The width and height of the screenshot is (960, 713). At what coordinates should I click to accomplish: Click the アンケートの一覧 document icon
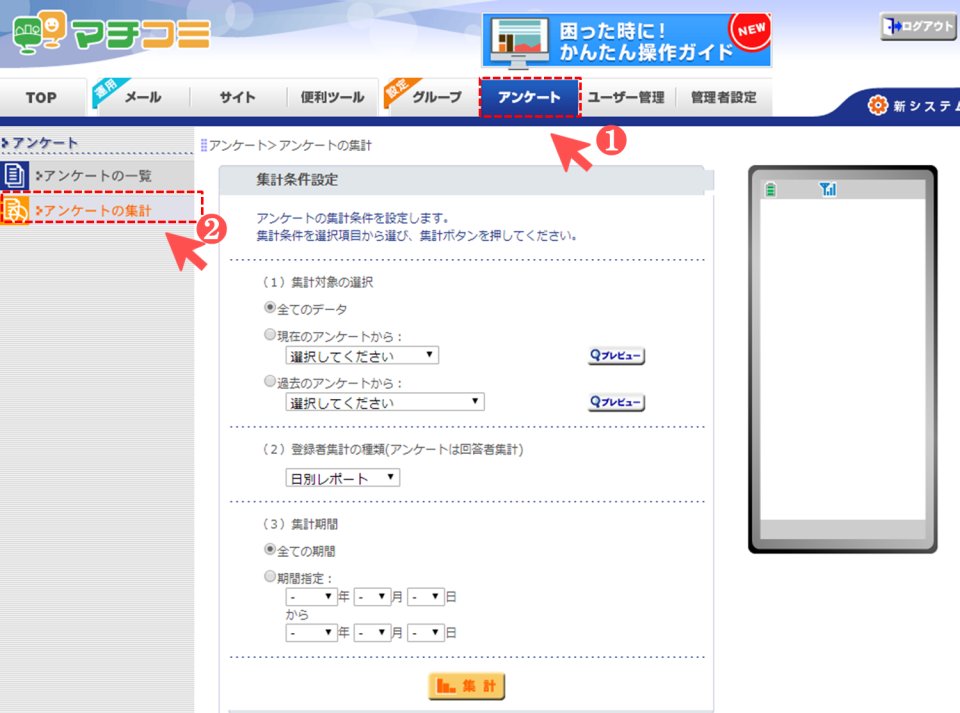tap(14, 176)
